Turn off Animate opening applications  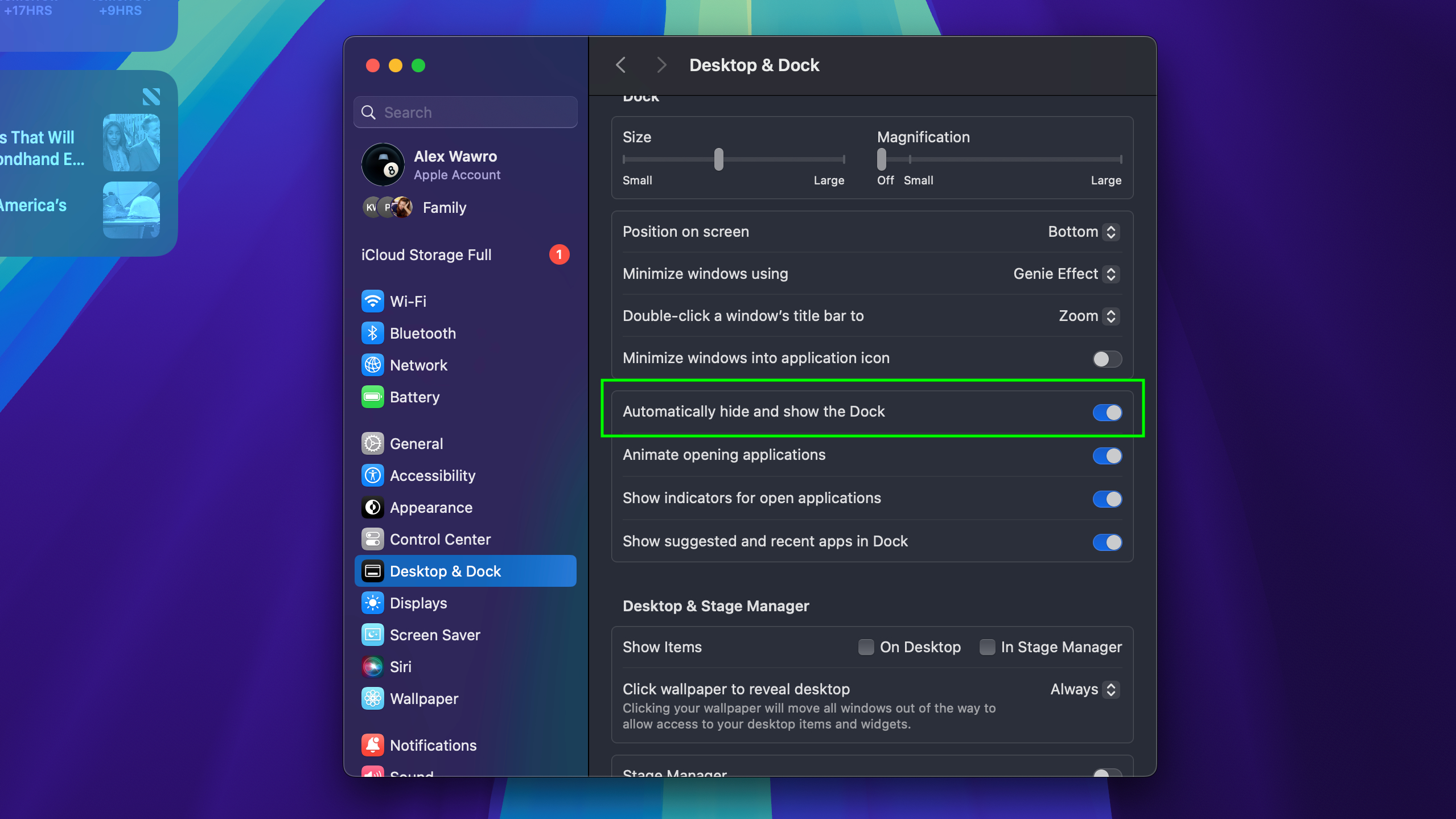click(1107, 456)
